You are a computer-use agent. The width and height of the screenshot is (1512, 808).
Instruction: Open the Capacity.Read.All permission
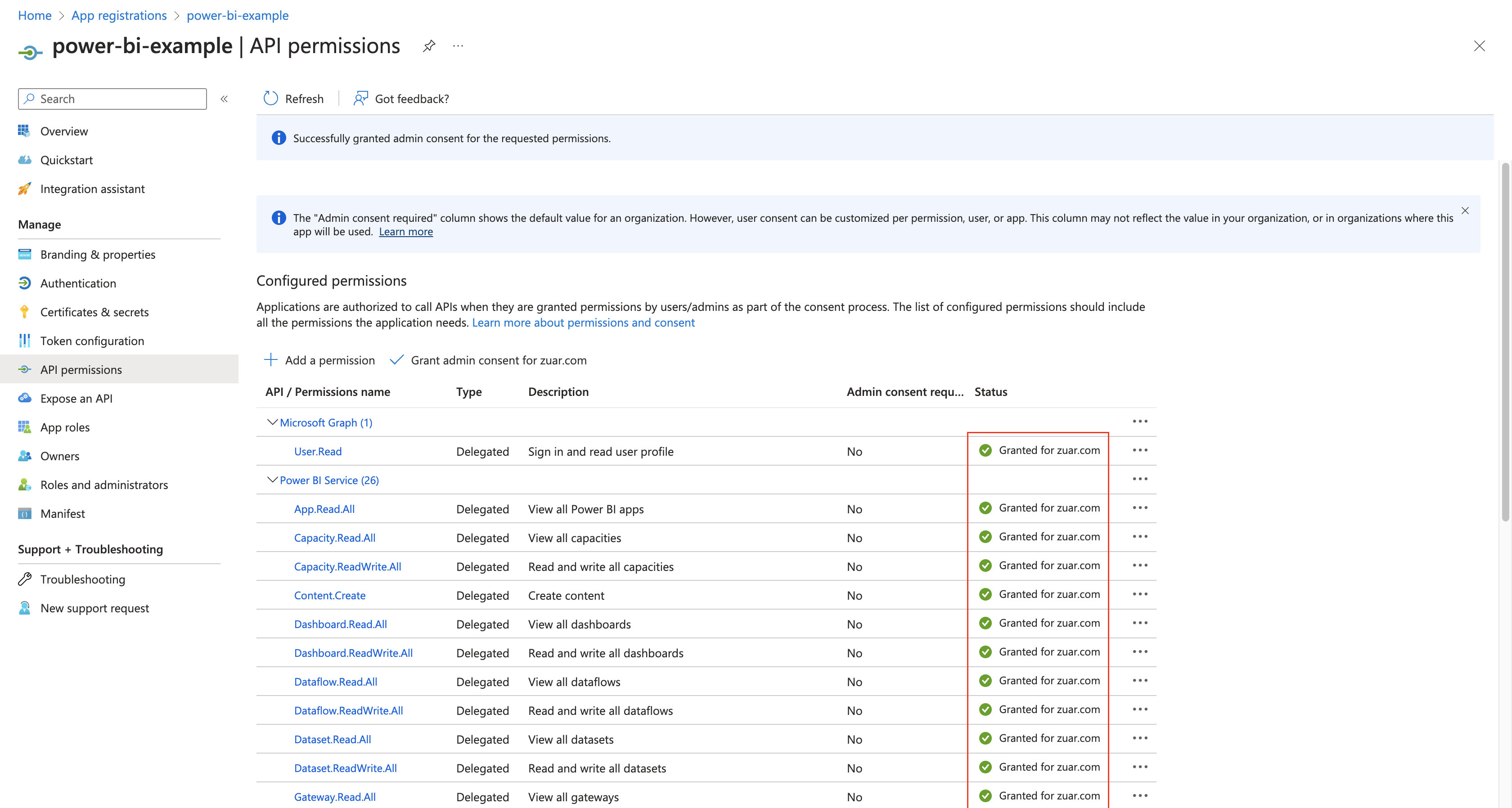pos(334,538)
